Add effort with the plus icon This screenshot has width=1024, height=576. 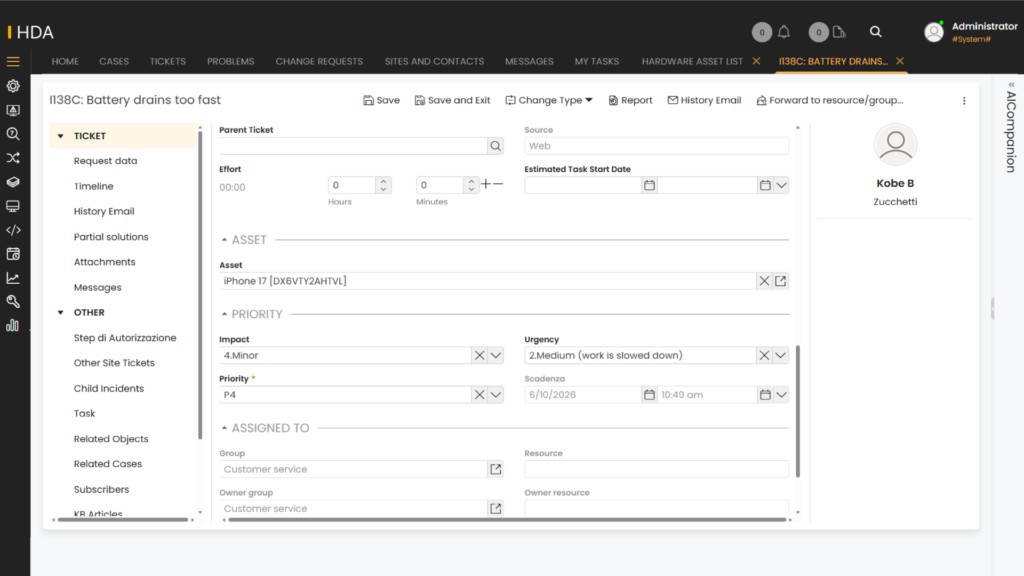click(x=485, y=184)
